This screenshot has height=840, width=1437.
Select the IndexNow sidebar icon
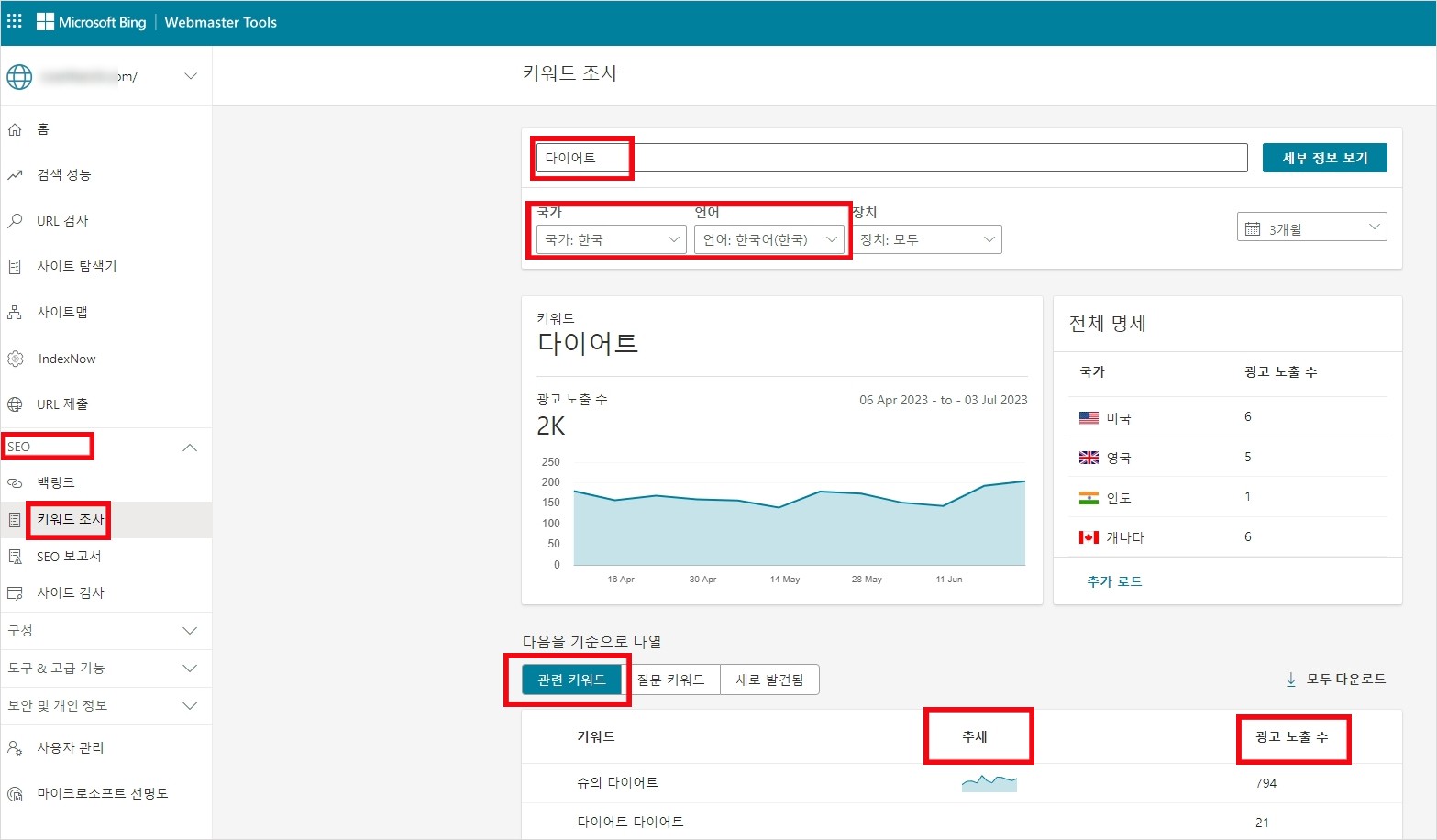click(15, 358)
